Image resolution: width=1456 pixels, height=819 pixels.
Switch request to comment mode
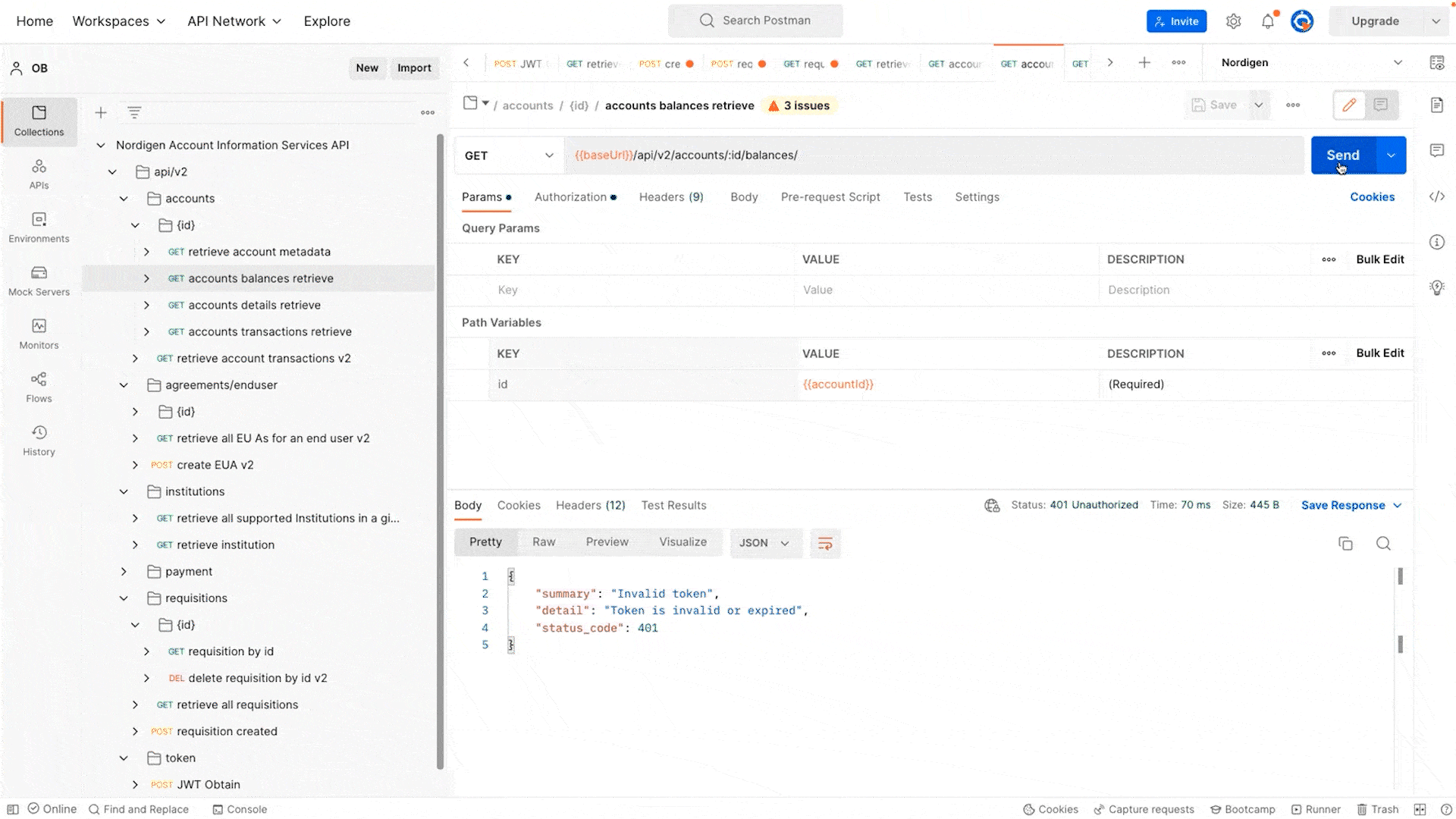coord(1381,105)
